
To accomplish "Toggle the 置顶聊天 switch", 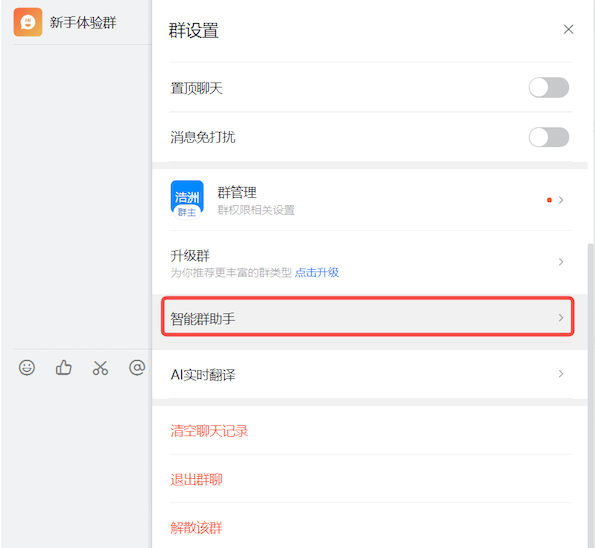I will [549, 88].
